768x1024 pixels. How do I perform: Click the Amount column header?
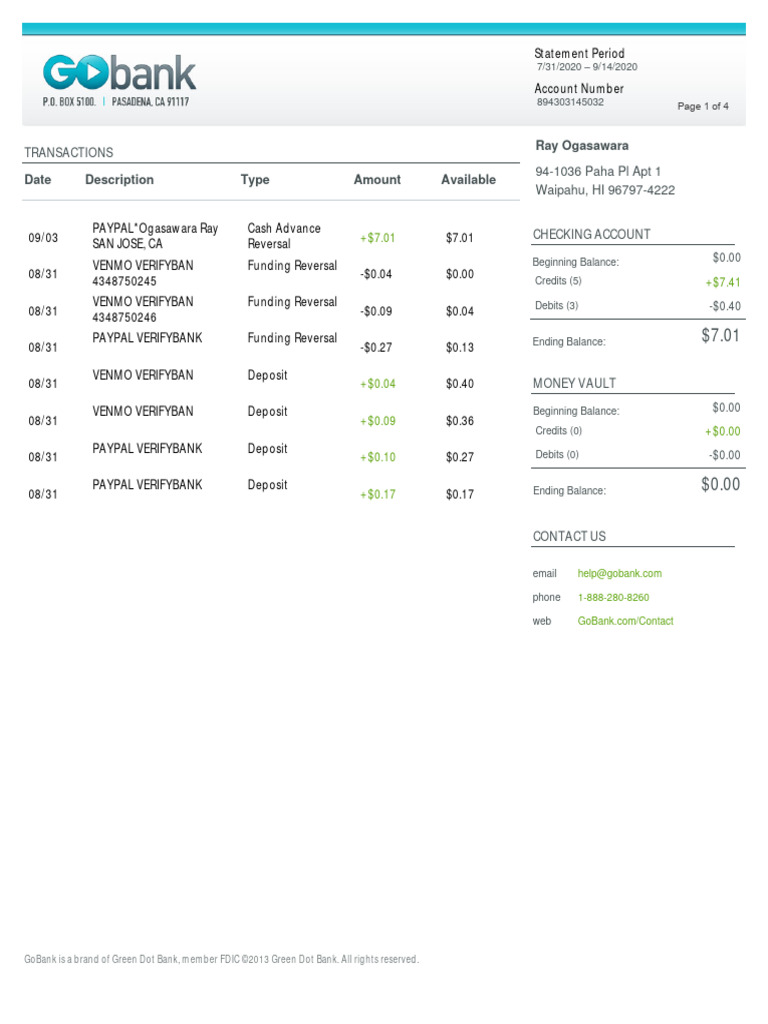(x=377, y=180)
